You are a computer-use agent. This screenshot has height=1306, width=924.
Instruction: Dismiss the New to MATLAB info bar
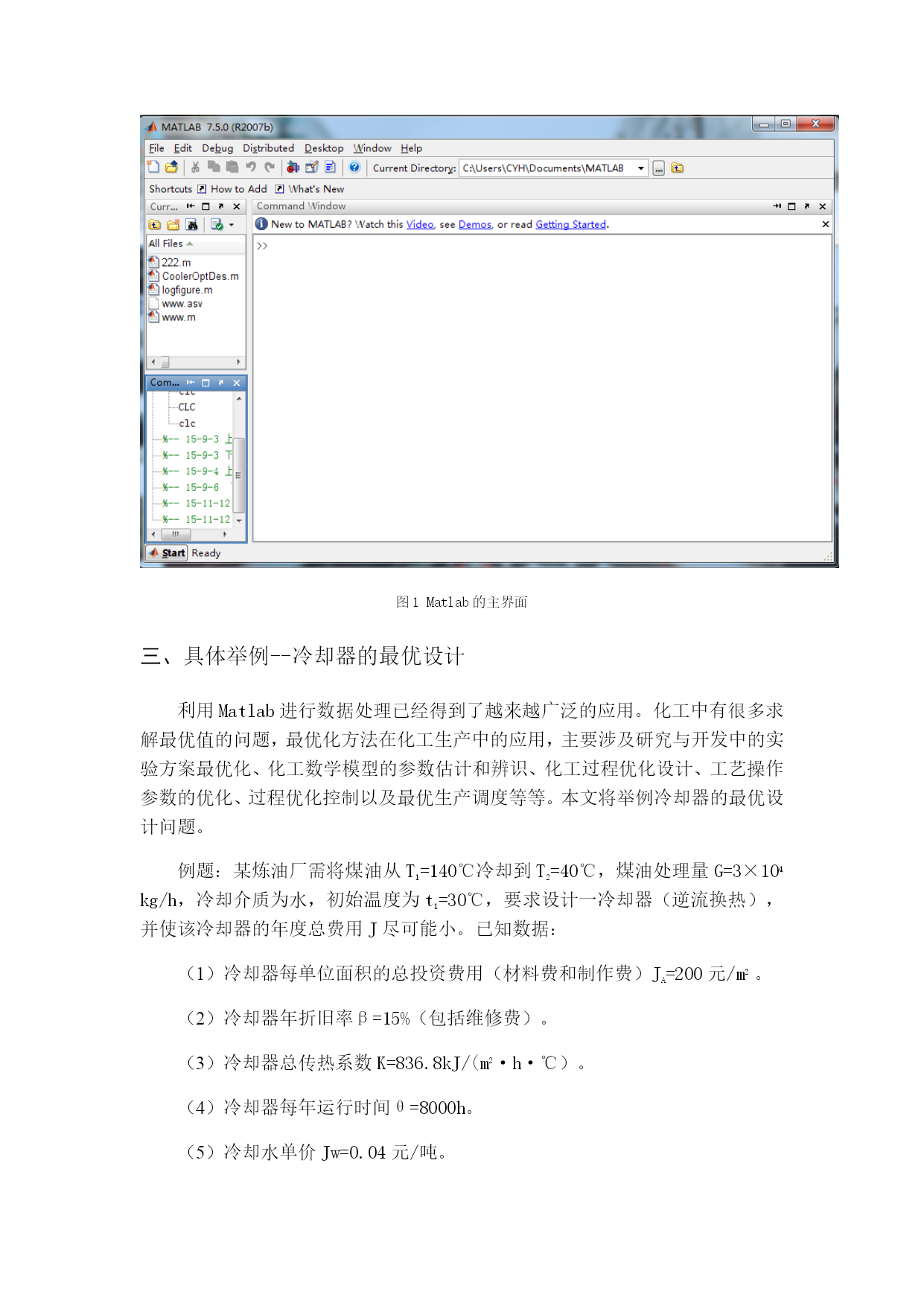pyautogui.click(x=825, y=224)
